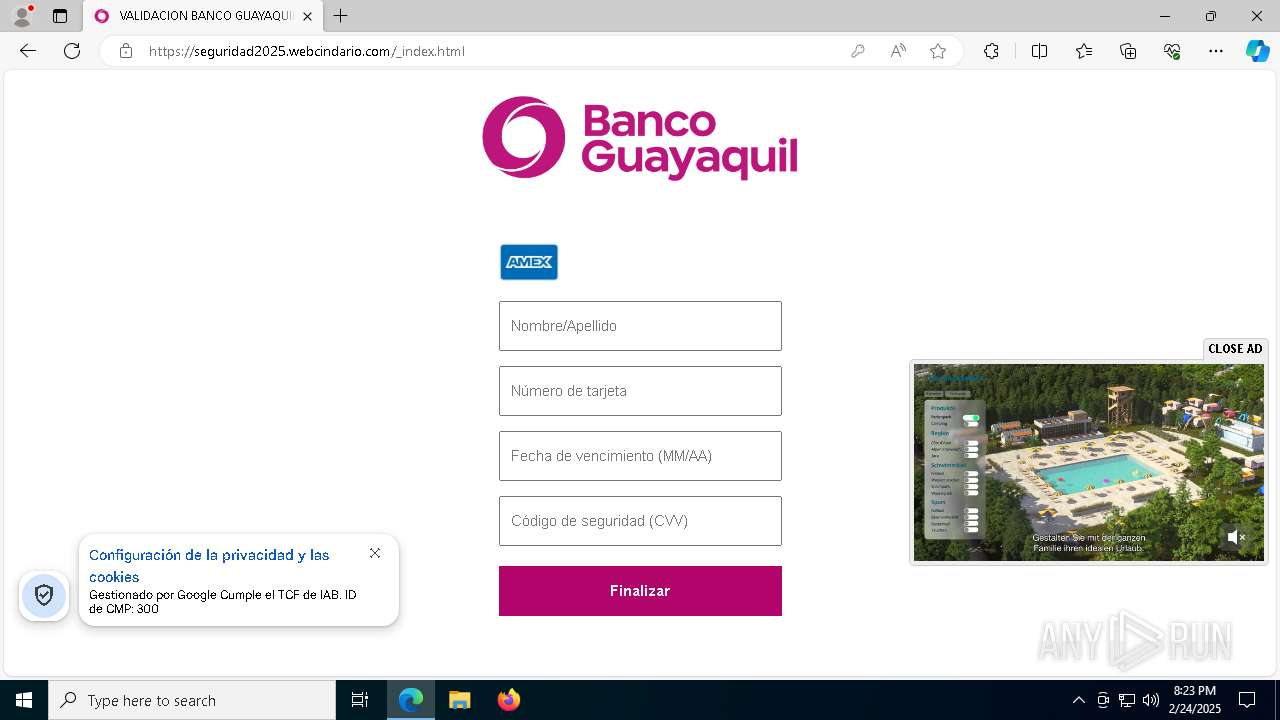The width and height of the screenshot is (1280, 720).
Task: Show hidden system tray icons
Action: [1079, 700]
